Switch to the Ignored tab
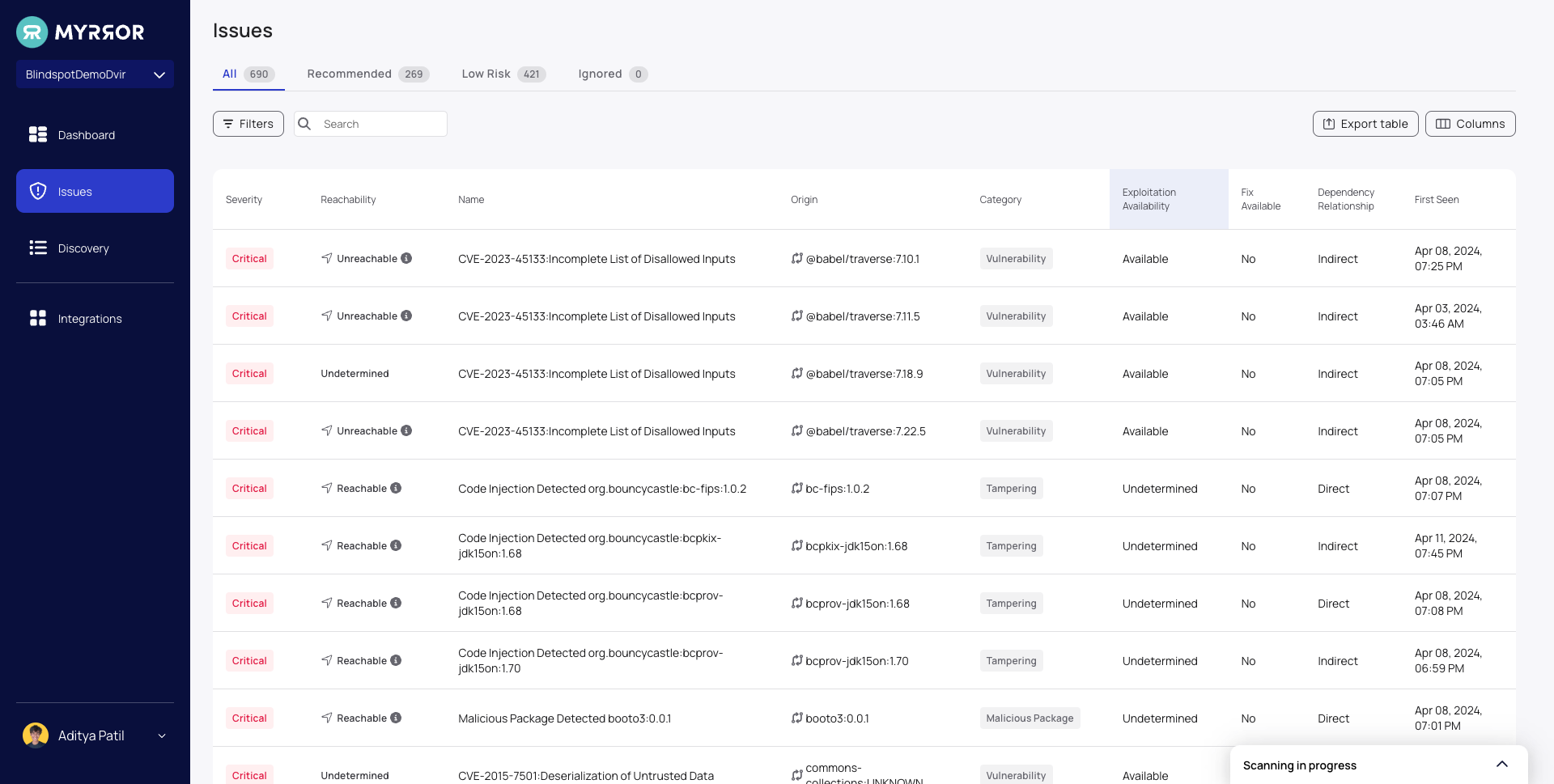The height and width of the screenshot is (784, 1554). click(613, 74)
